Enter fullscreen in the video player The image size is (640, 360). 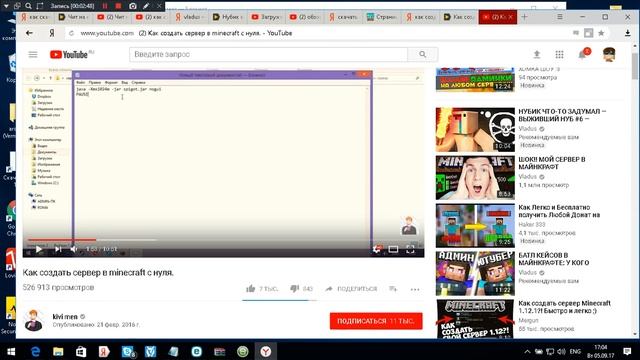point(410,249)
